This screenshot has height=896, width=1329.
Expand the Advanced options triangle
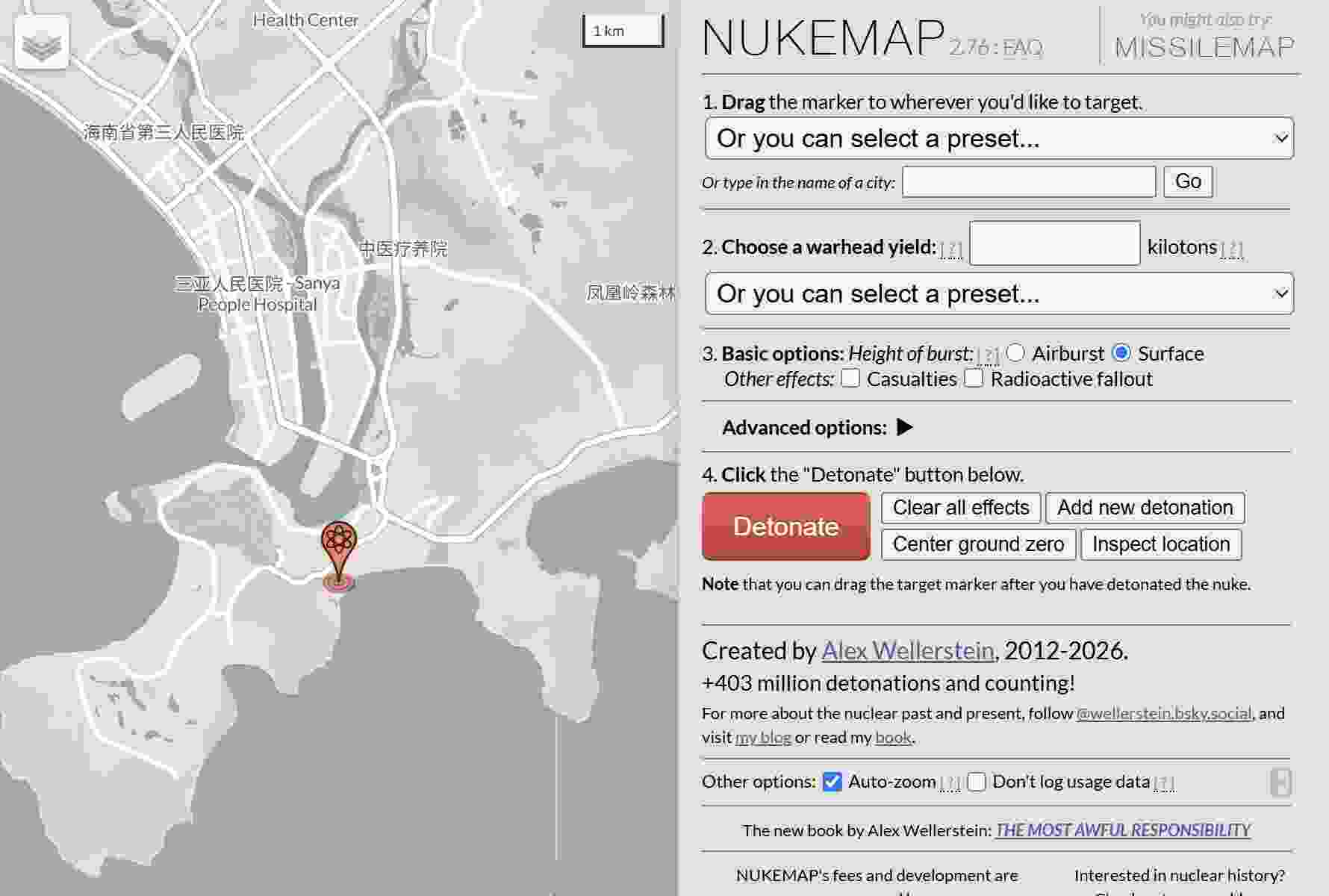coord(905,427)
